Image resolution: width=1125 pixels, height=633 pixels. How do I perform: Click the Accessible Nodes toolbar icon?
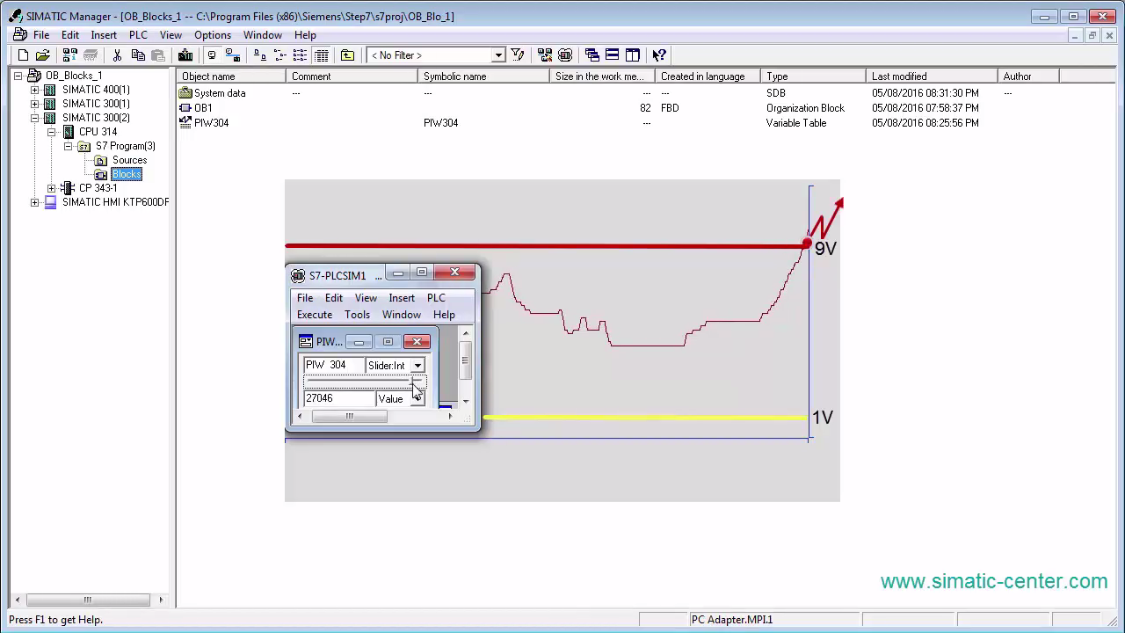coord(70,55)
